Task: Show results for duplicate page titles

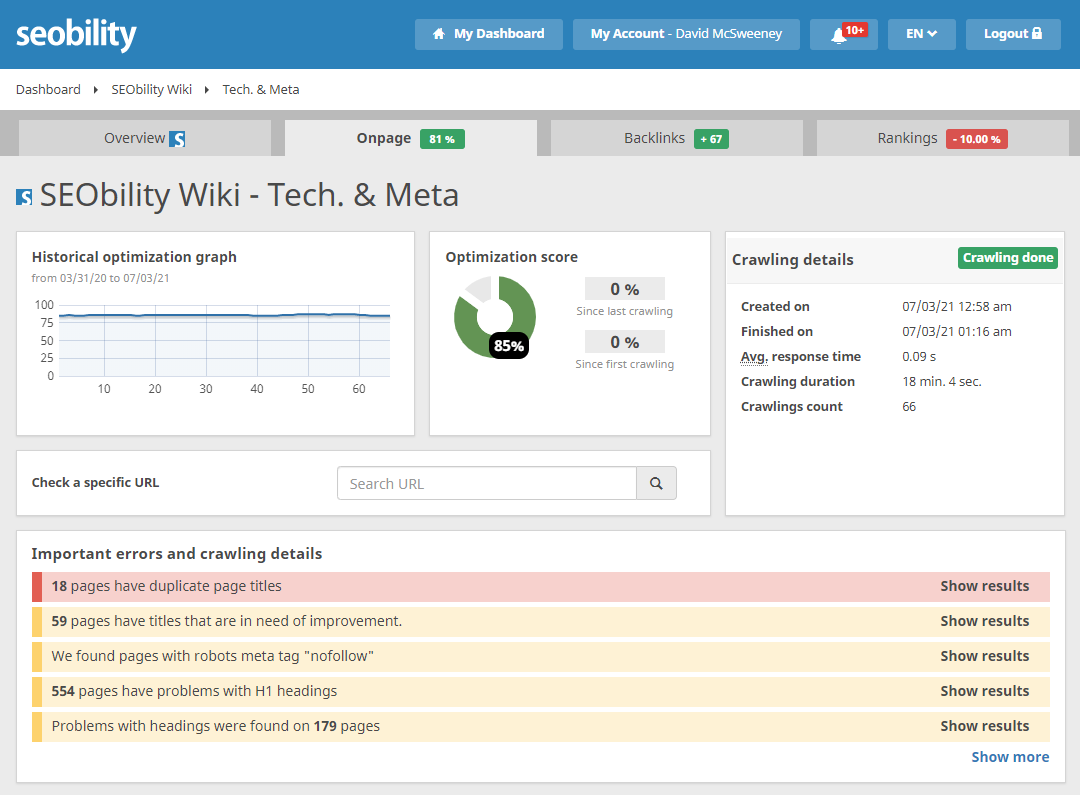Action: coord(984,586)
